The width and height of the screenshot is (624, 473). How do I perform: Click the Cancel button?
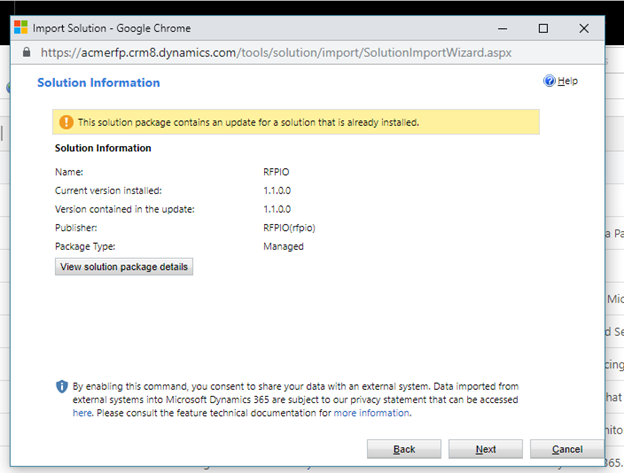coord(567,449)
